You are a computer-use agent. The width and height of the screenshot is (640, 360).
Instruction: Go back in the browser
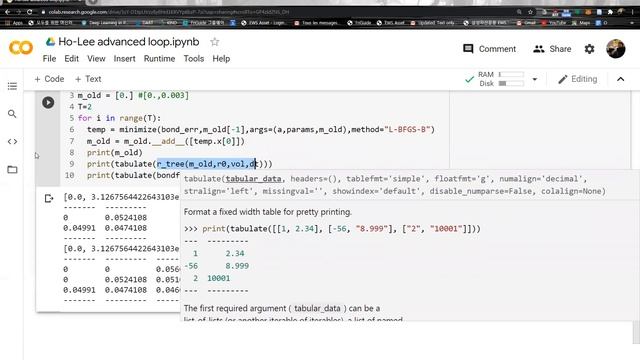pyautogui.click(x=7, y=12)
